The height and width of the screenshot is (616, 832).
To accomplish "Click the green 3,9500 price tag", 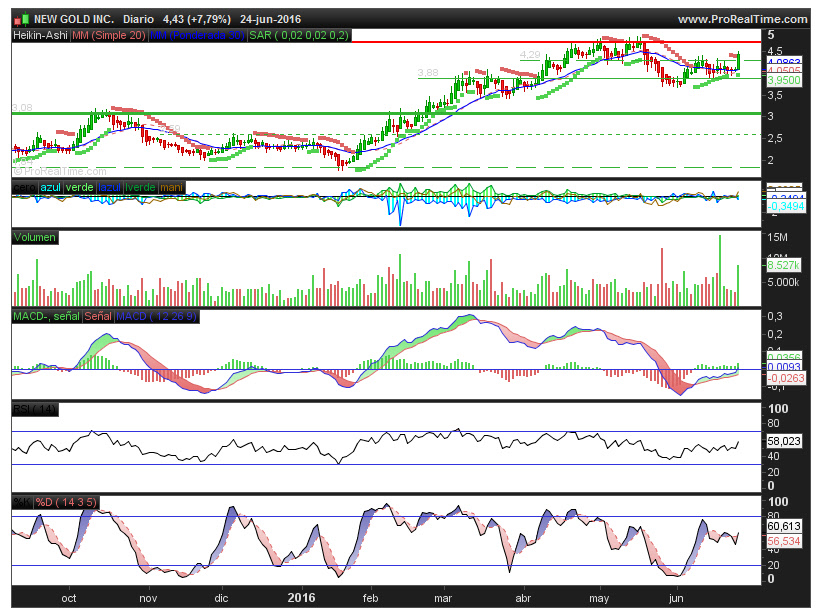I will pyautogui.click(x=784, y=81).
